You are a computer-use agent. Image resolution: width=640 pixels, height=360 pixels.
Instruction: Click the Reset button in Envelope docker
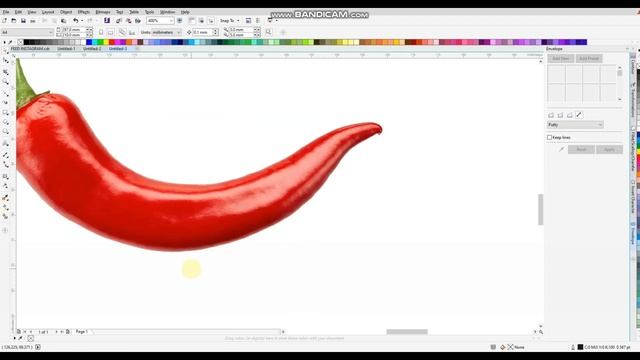click(x=581, y=149)
